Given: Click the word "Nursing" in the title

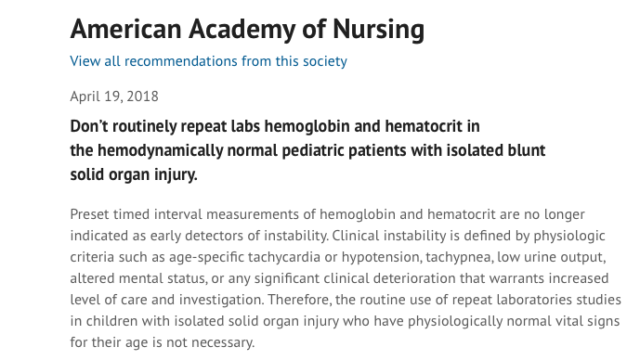Looking at the screenshot, I should click(378, 30).
